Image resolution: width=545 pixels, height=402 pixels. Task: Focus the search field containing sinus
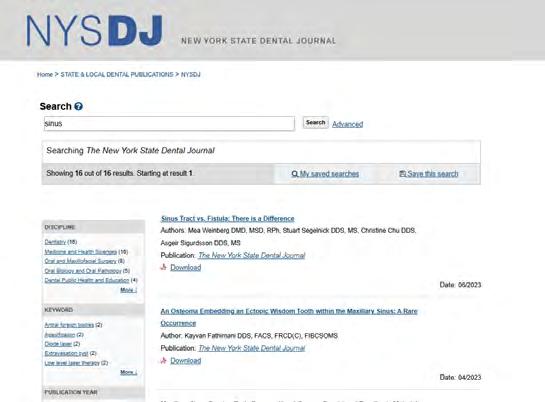169,124
